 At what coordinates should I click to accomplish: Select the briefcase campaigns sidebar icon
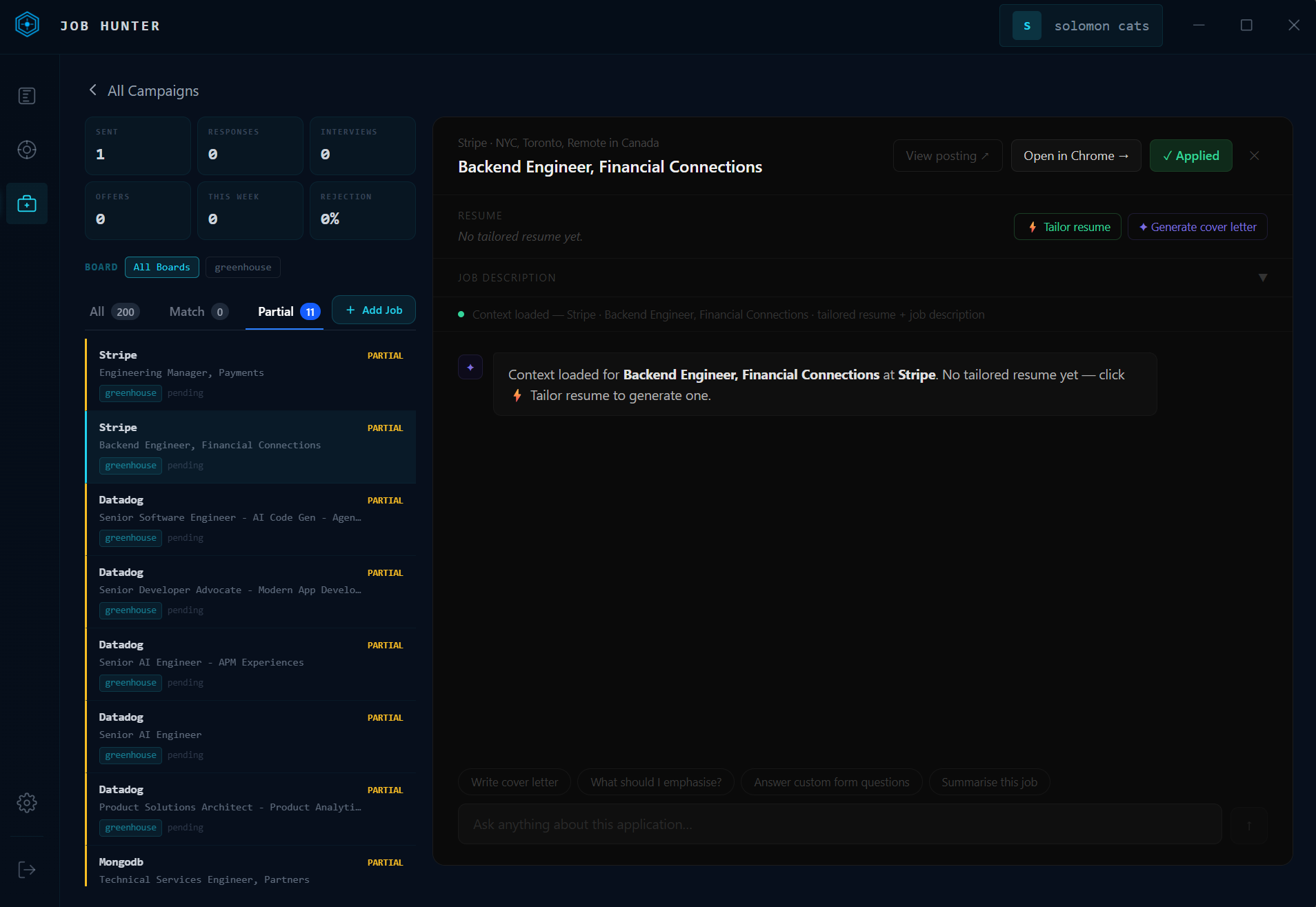[27, 203]
